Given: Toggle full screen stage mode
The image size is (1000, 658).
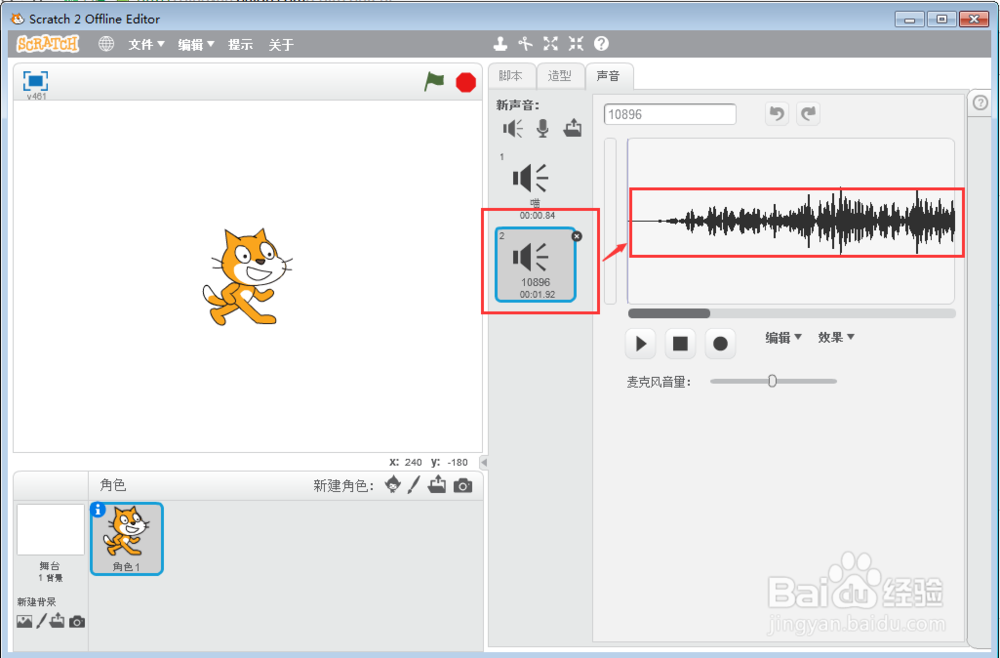Looking at the screenshot, I should (36, 81).
